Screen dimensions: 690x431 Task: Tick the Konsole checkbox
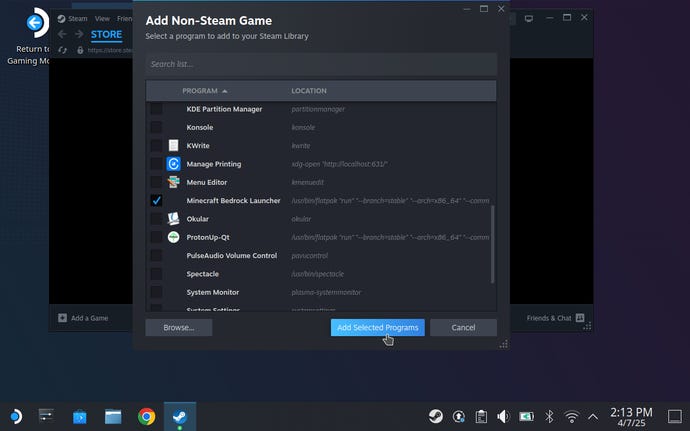(x=156, y=127)
